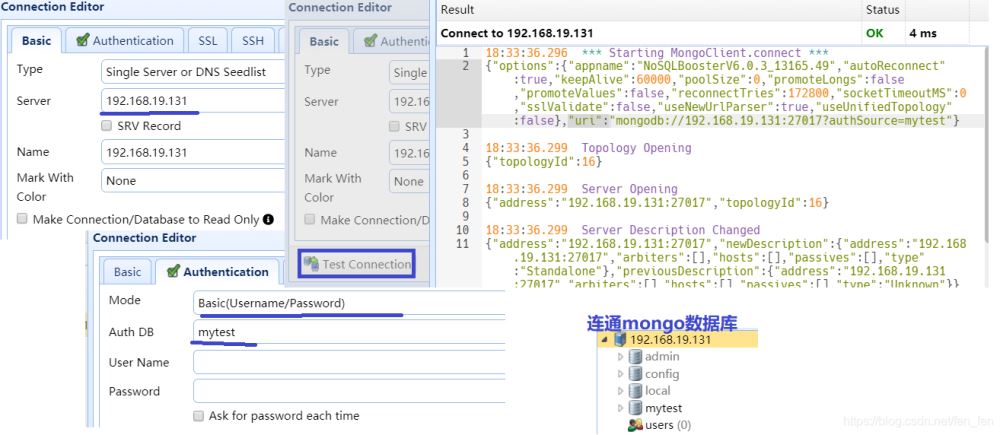
Task: Click the local database icon
Action: click(x=635, y=391)
